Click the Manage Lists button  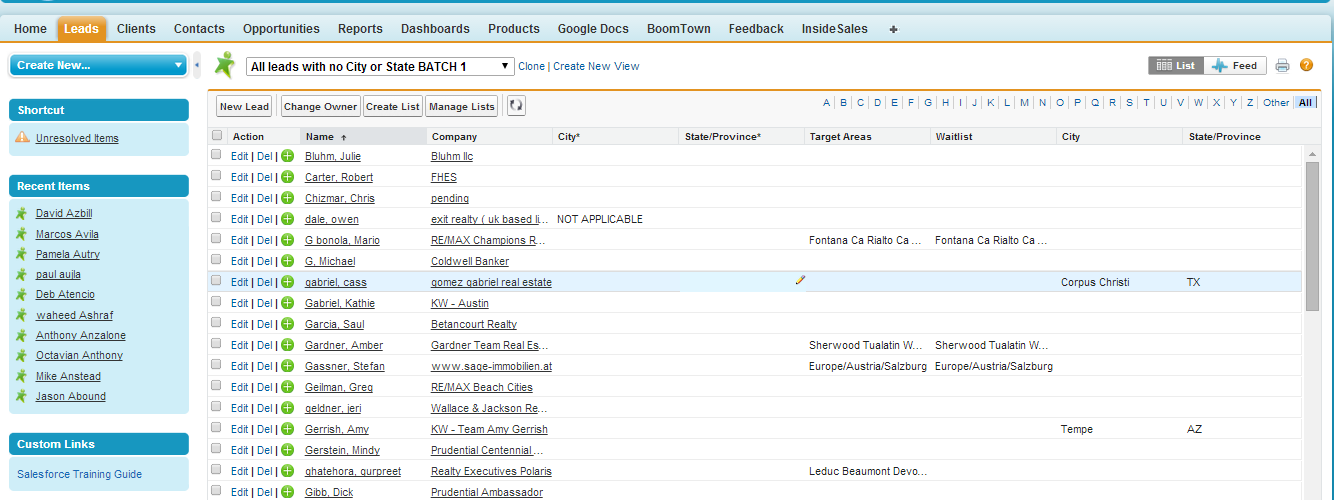click(462, 106)
